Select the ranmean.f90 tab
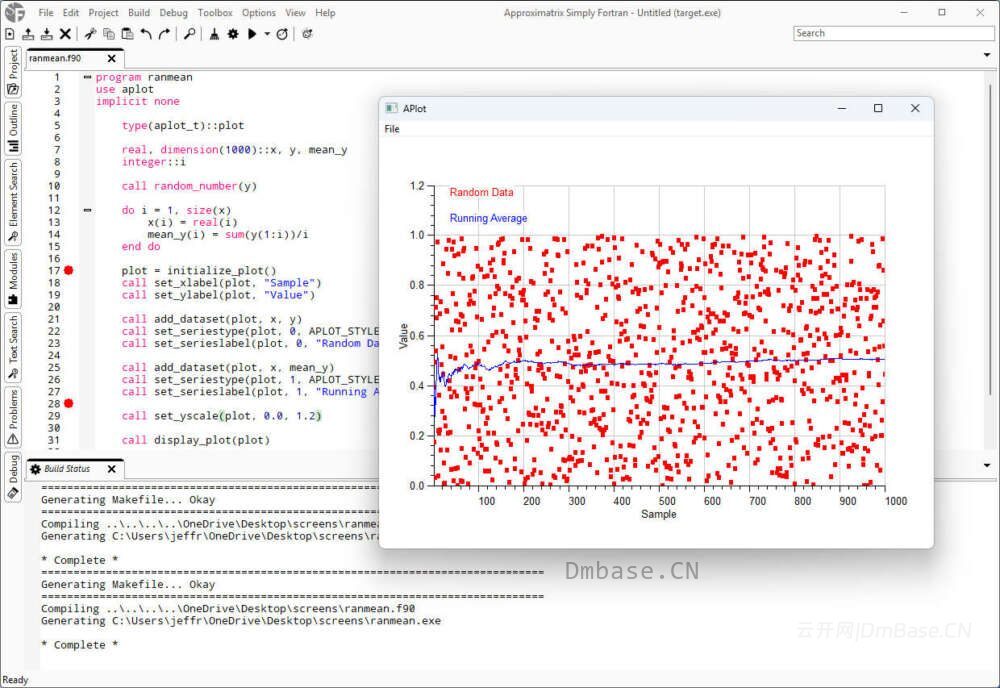The height and width of the screenshot is (688, 1000). (55, 58)
